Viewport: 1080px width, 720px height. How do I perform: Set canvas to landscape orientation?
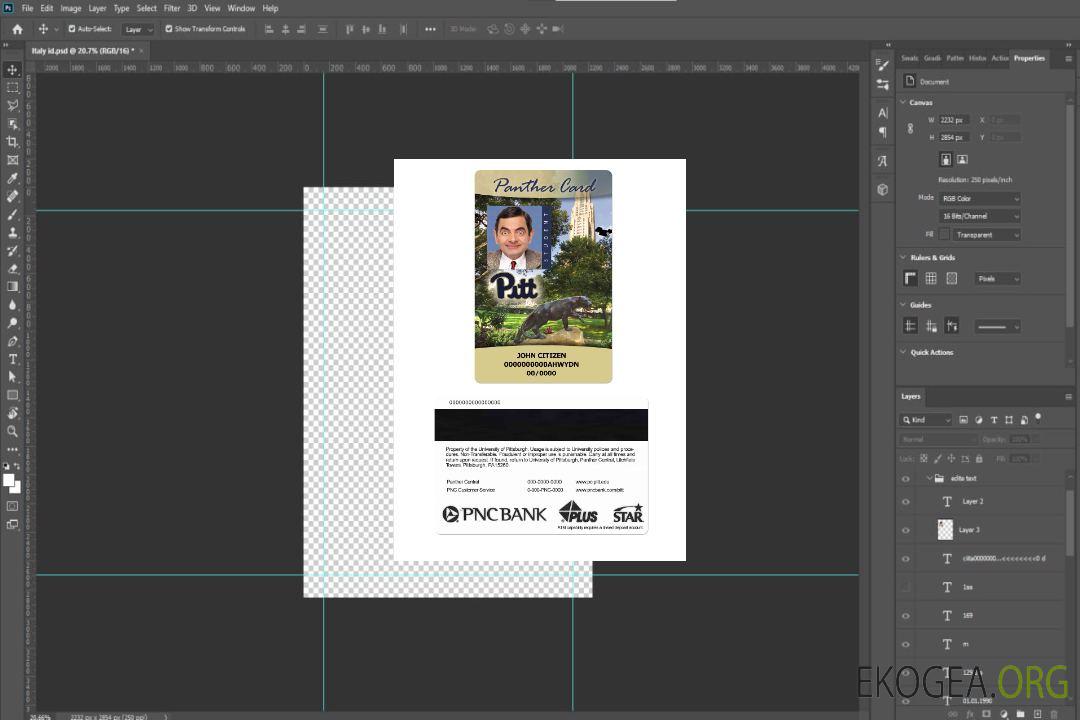(x=962, y=159)
